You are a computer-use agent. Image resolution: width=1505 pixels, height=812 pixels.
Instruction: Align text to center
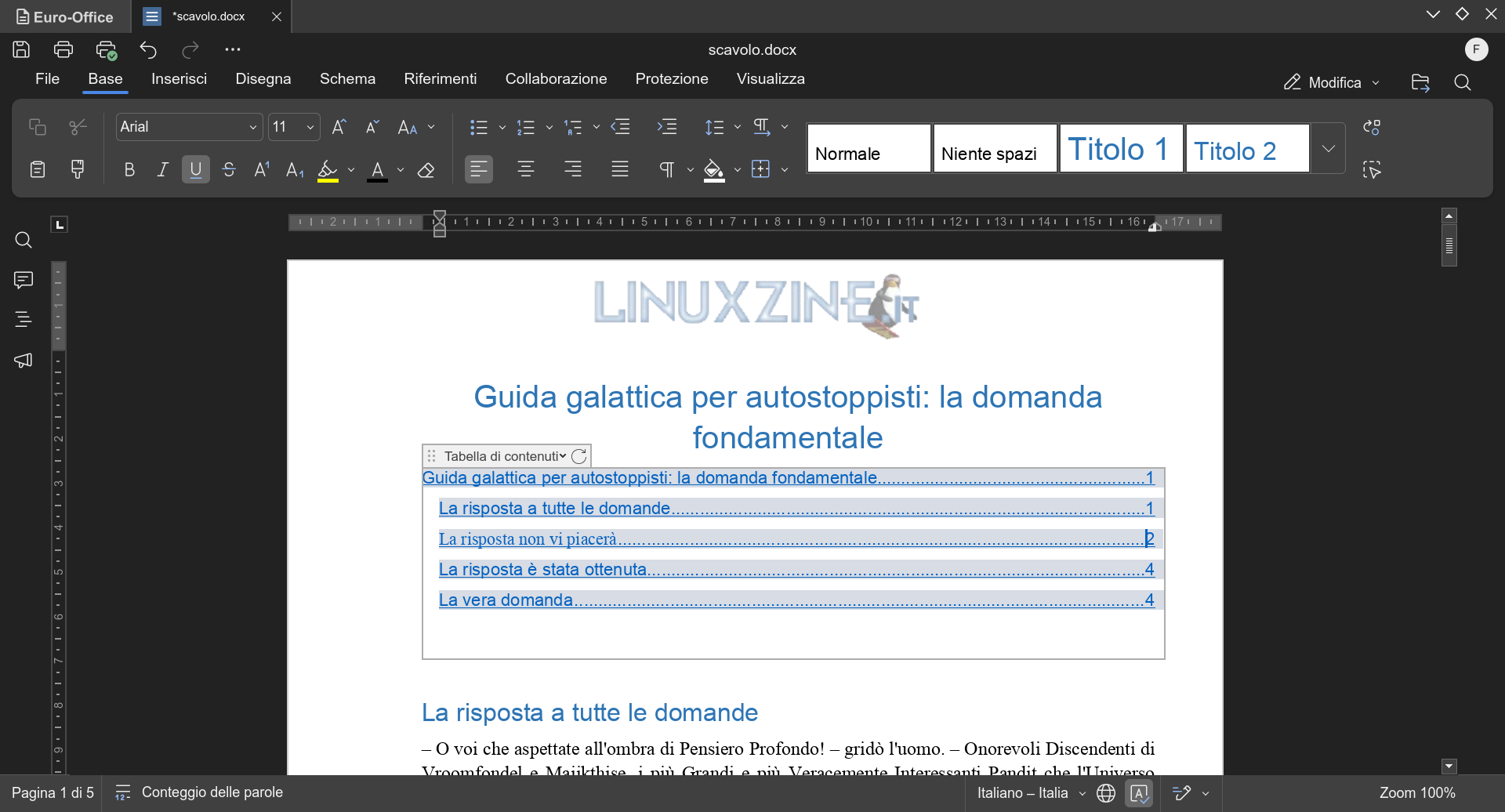point(526,169)
